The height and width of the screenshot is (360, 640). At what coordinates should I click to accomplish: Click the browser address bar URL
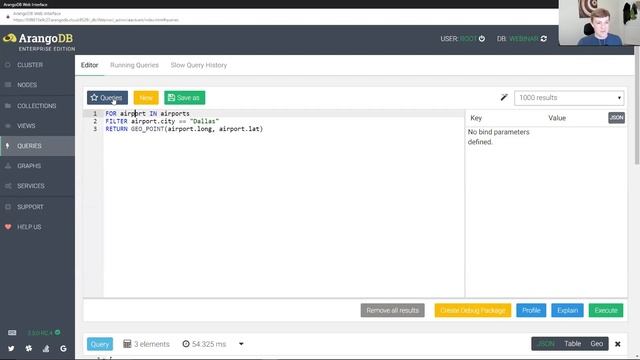coord(96,20)
